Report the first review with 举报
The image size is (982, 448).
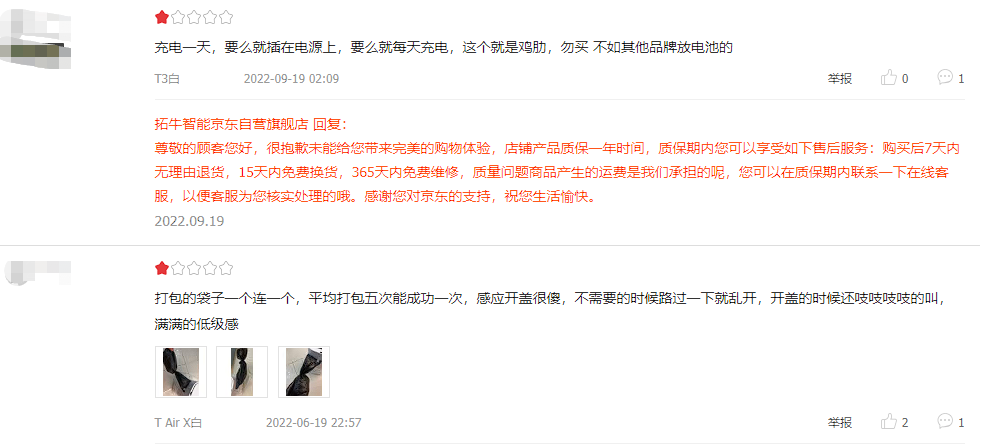[x=839, y=78]
